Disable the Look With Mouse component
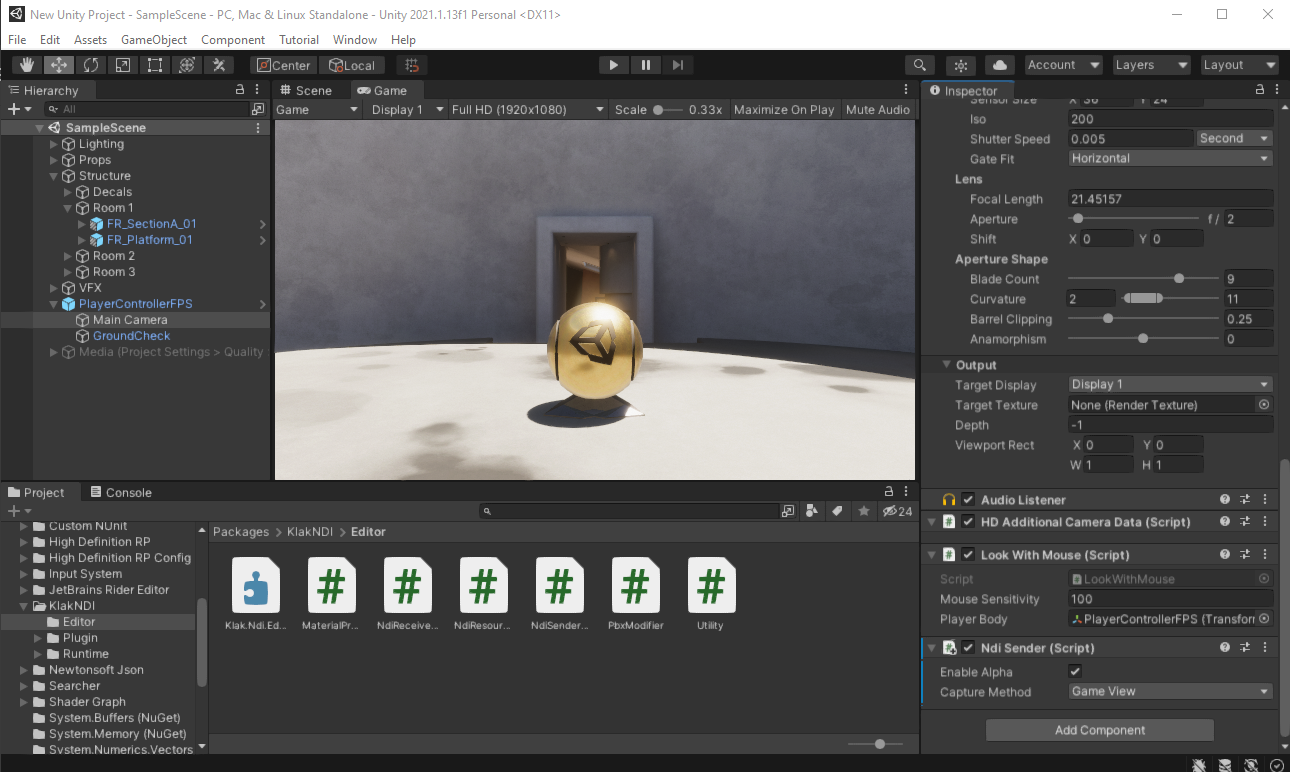The image size is (1290, 772). coord(967,554)
